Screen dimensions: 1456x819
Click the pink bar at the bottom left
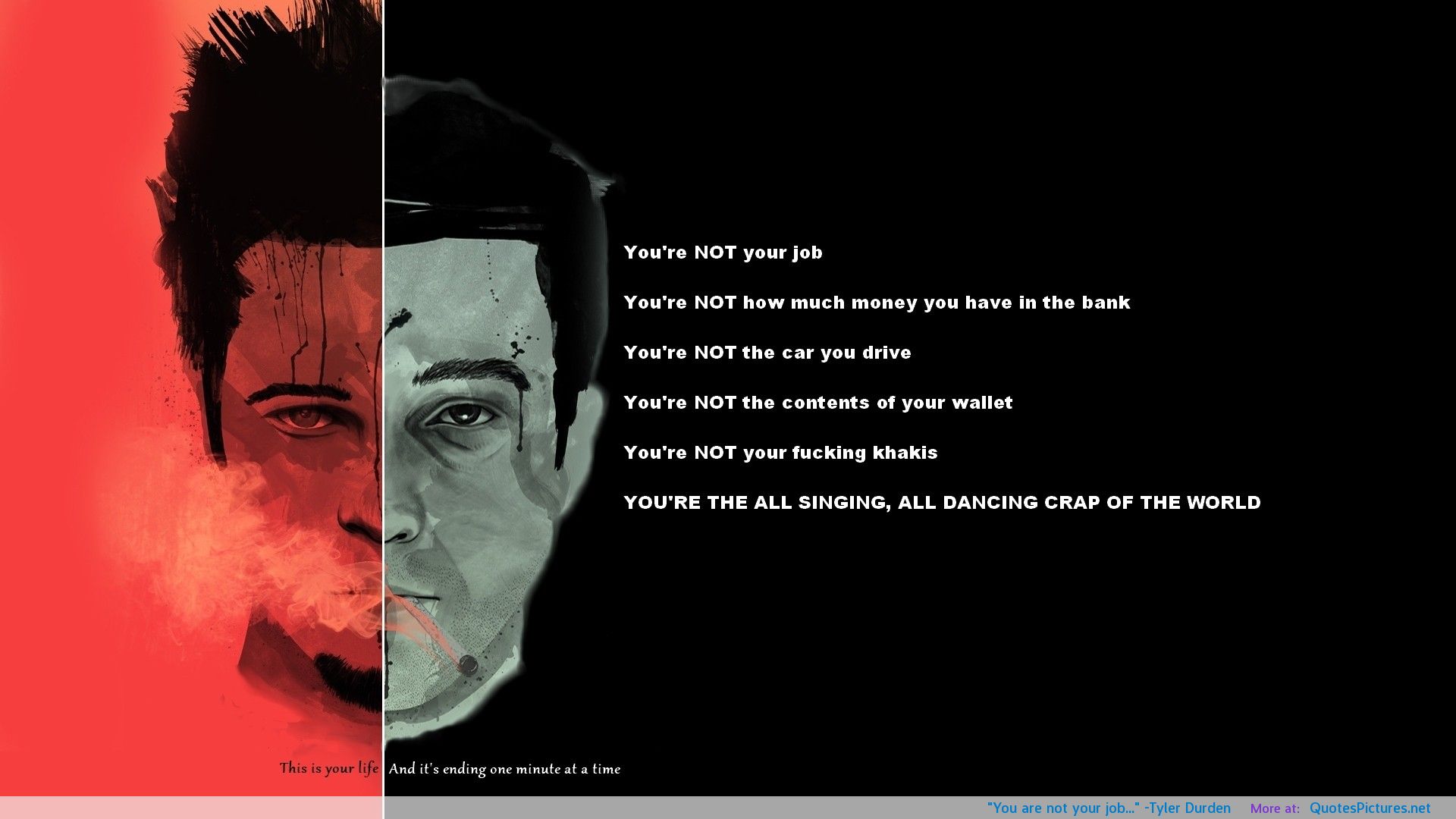(190, 808)
